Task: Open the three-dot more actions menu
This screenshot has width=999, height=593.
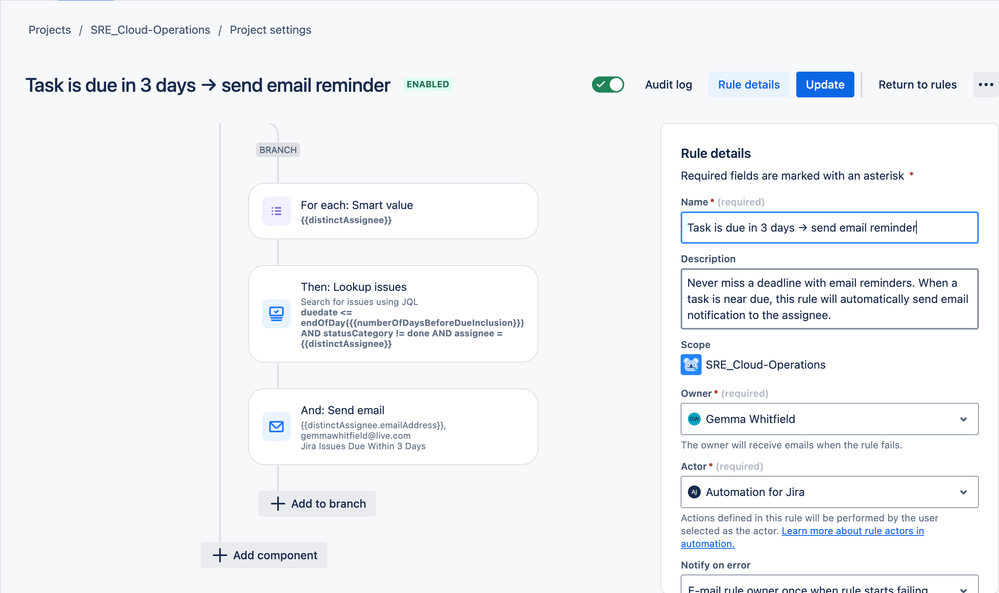Action: (986, 85)
